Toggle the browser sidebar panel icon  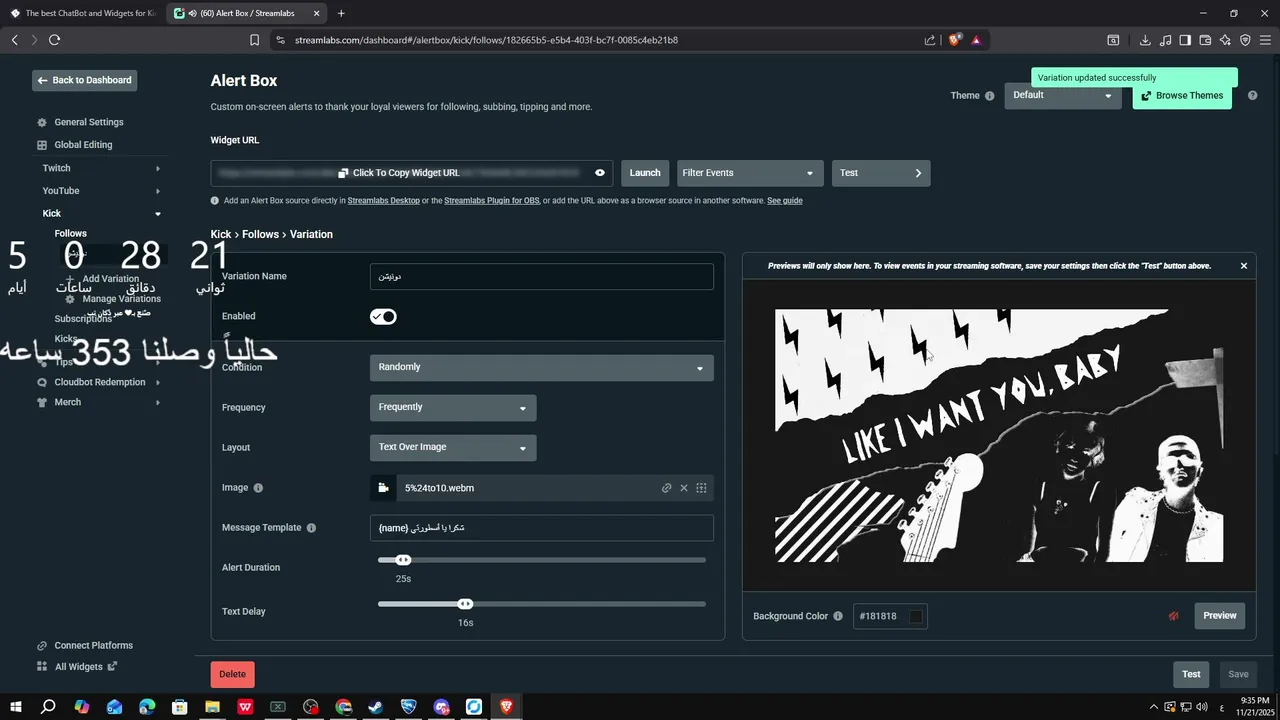pos(1185,40)
